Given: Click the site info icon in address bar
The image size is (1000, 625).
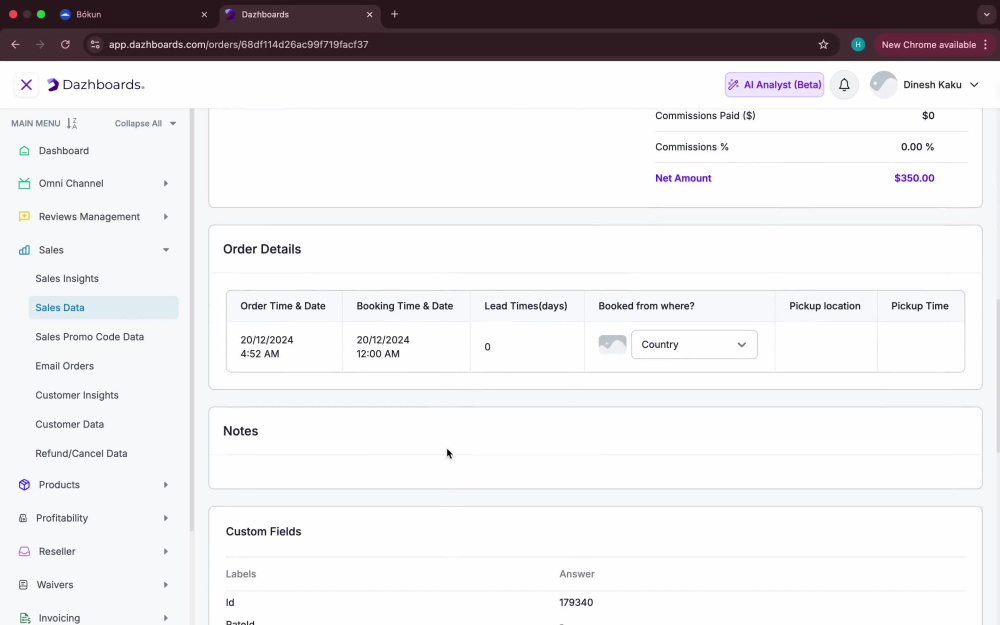Looking at the screenshot, I should [95, 45].
